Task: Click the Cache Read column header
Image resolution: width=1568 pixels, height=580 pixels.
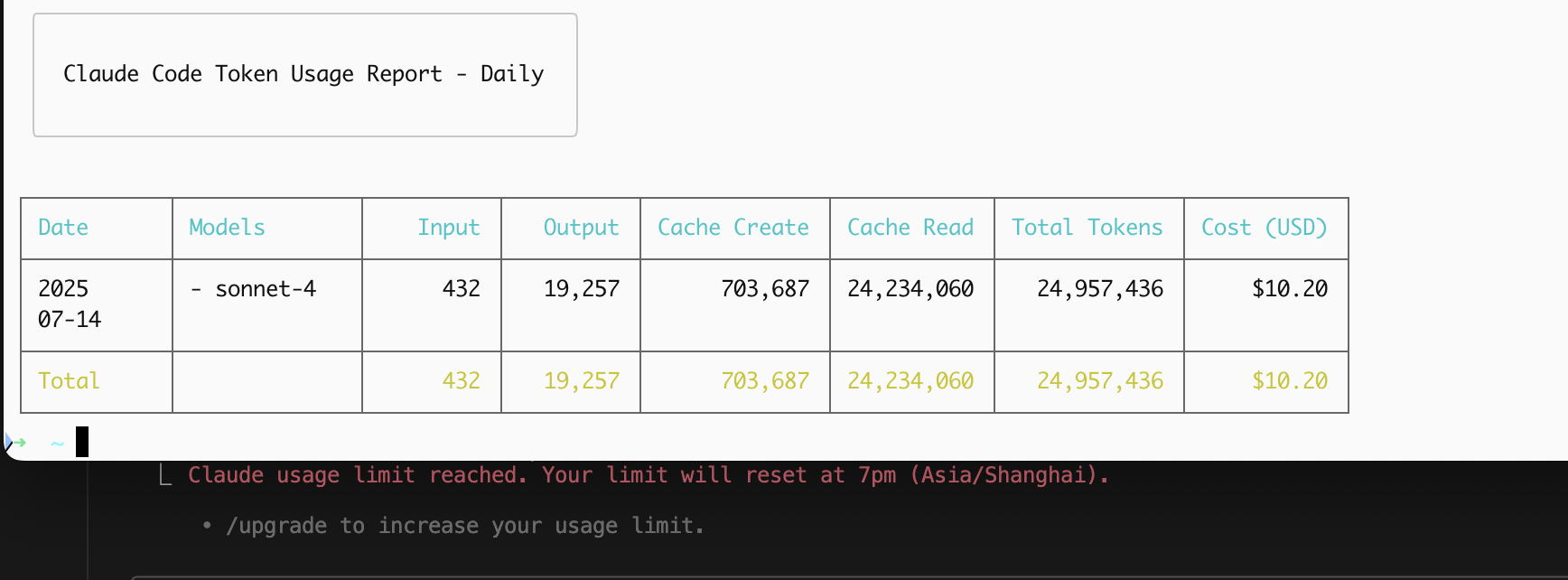Action: click(x=910, y=228)
